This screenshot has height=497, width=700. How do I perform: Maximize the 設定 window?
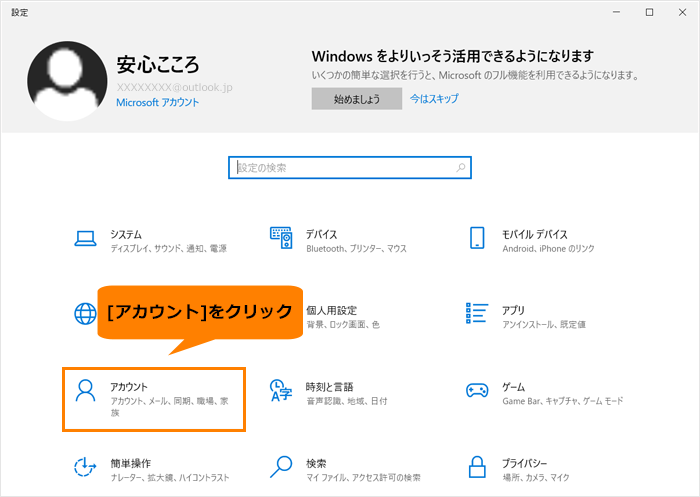click(650, 13)
